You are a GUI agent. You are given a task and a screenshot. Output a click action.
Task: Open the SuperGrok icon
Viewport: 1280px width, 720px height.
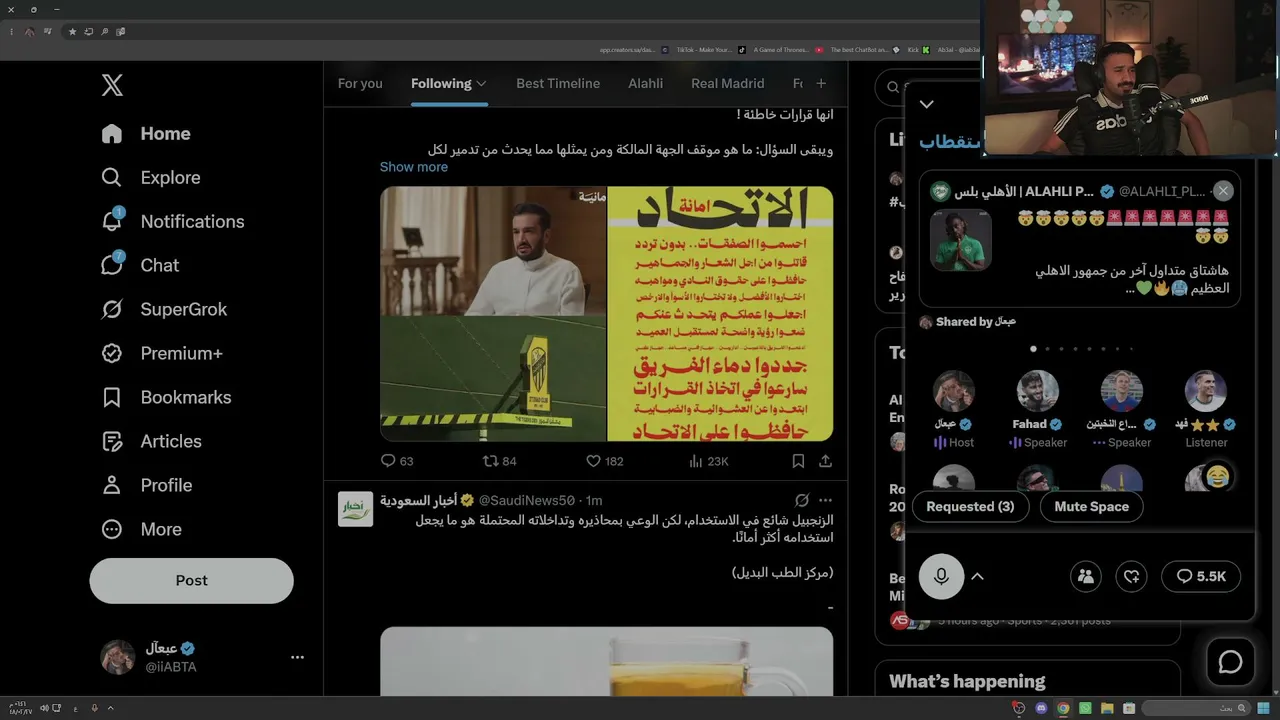pos(112,310)
